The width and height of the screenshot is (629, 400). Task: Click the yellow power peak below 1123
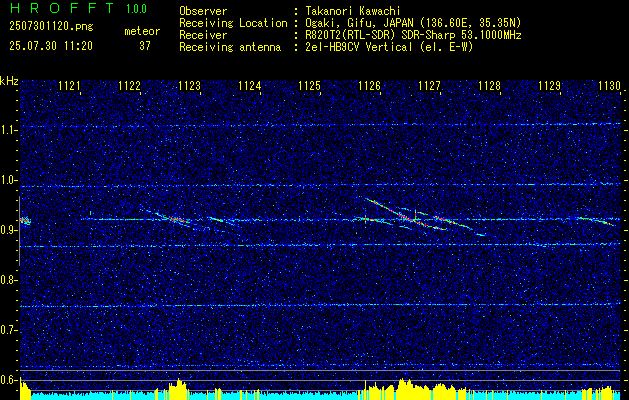pos(178,388)
